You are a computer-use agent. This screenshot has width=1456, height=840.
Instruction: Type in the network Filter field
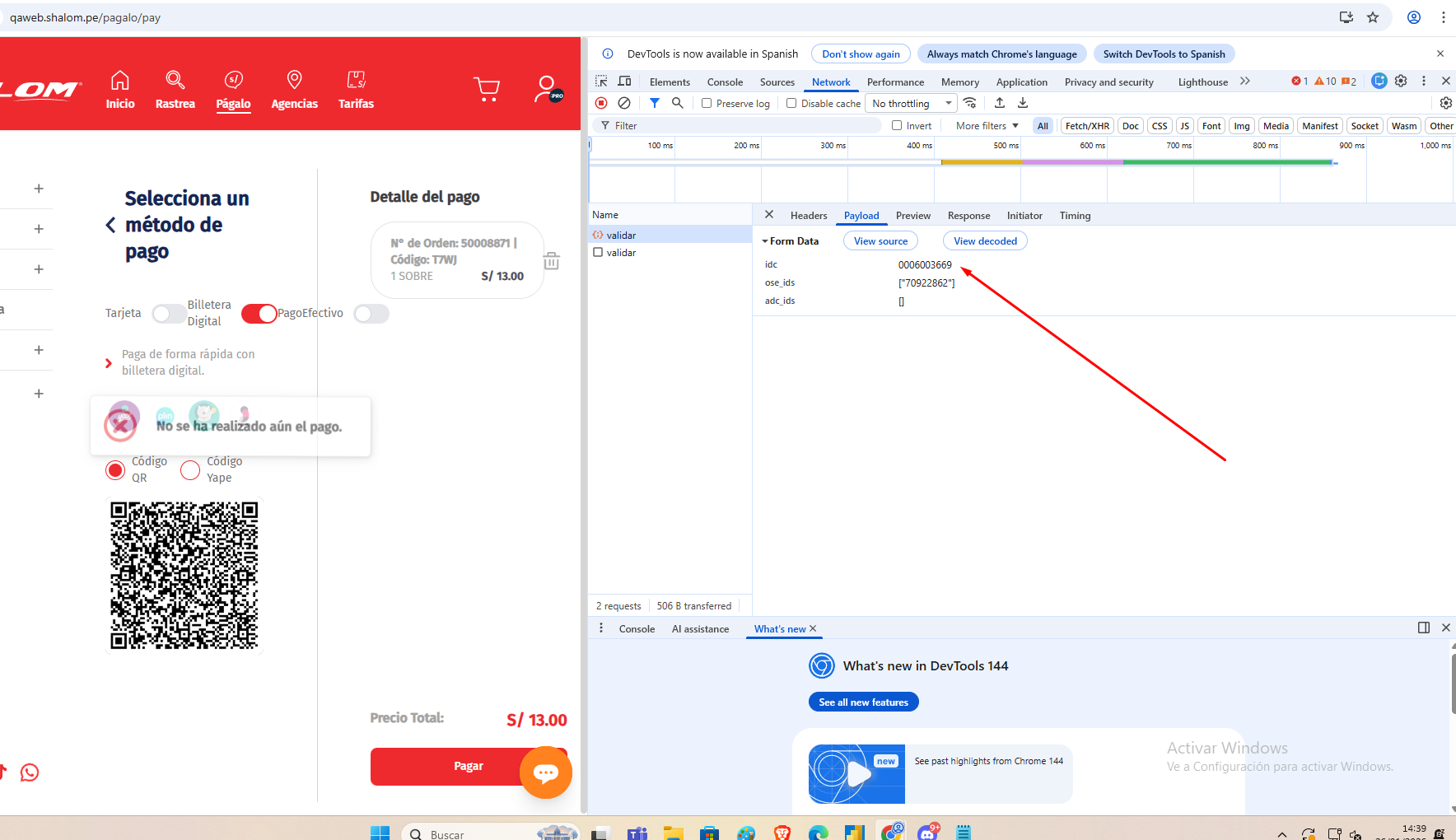[x=741, y=126]
